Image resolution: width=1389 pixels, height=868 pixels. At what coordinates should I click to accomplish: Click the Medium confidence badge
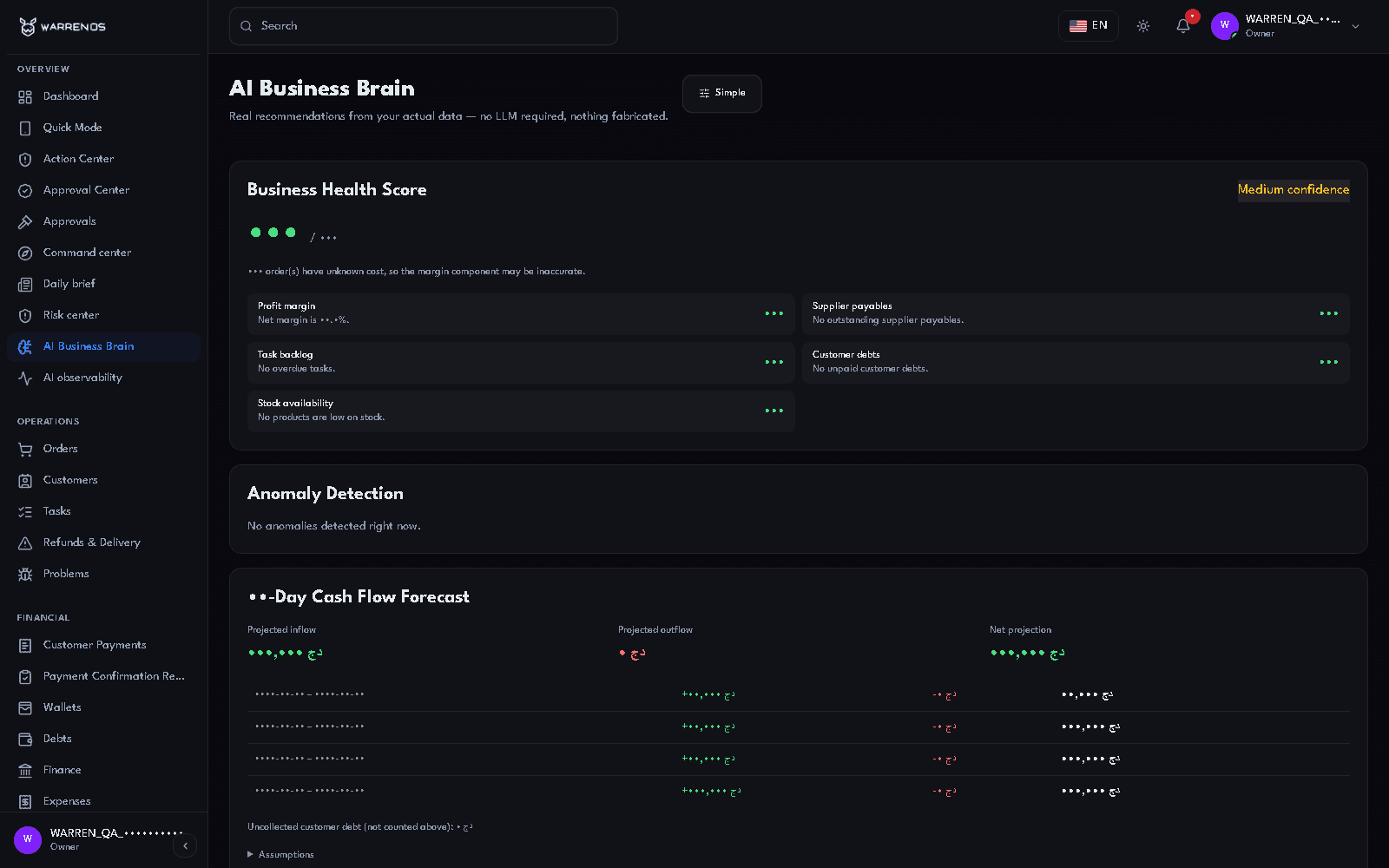[1294, 190]
